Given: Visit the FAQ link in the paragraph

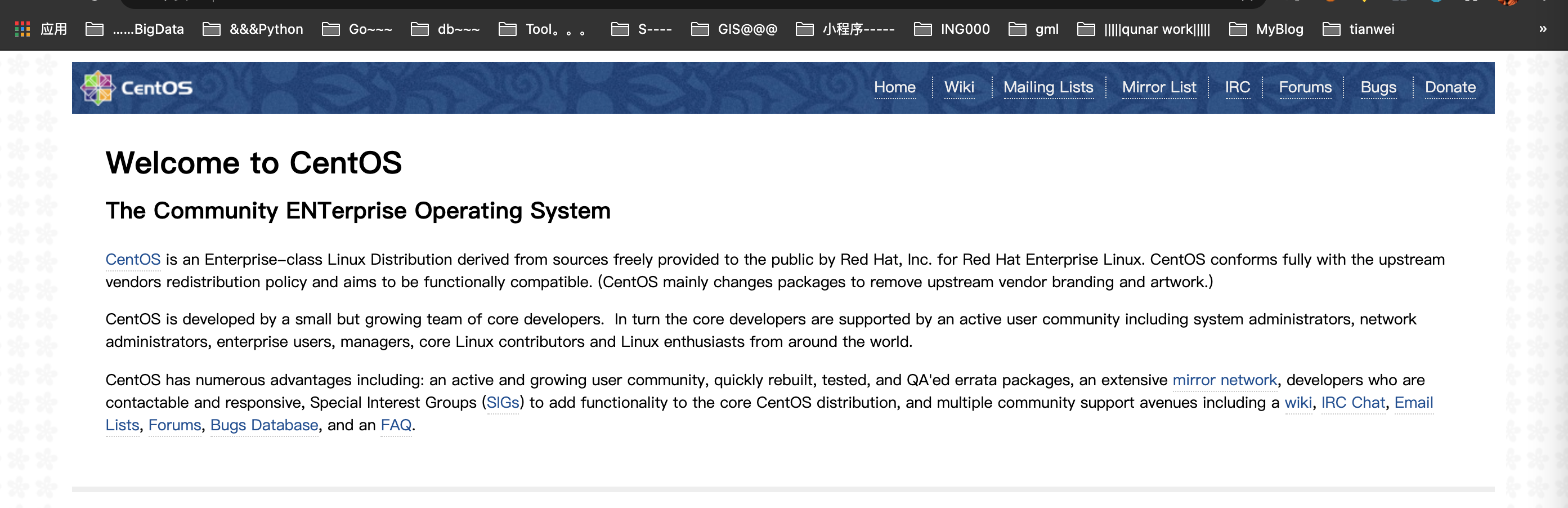Looking at the screenshot, I should click(396, 425).
